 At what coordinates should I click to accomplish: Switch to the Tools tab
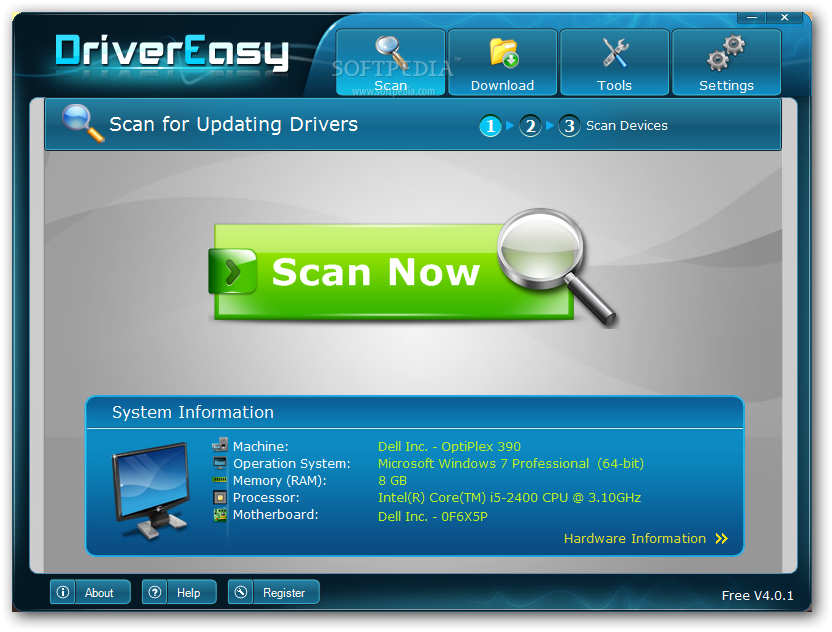point(614,62)
